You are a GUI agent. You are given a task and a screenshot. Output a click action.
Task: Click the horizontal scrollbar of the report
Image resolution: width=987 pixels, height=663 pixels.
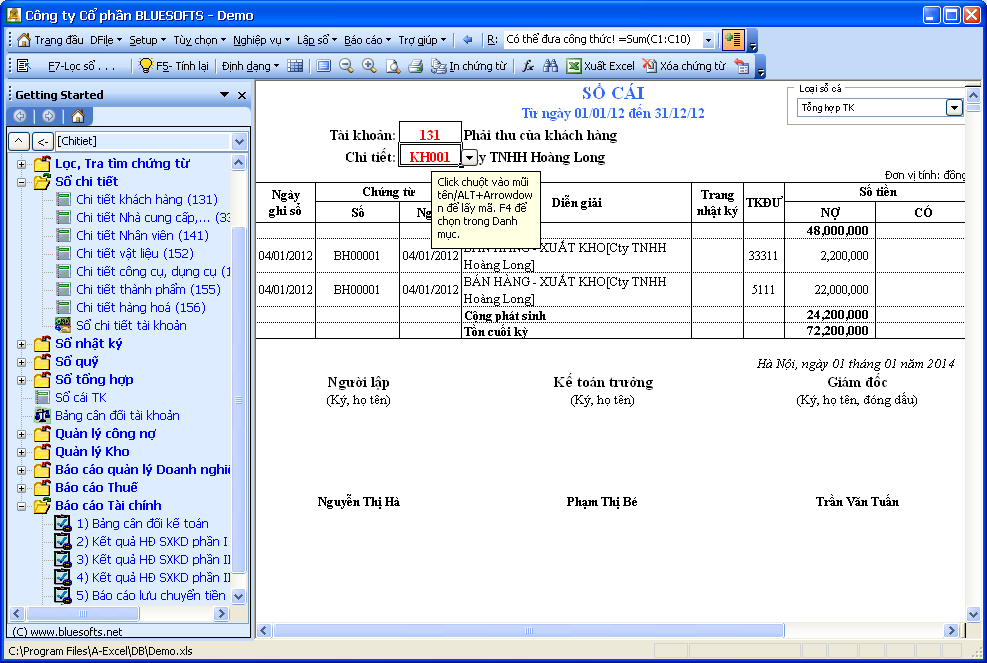[600, 630]
